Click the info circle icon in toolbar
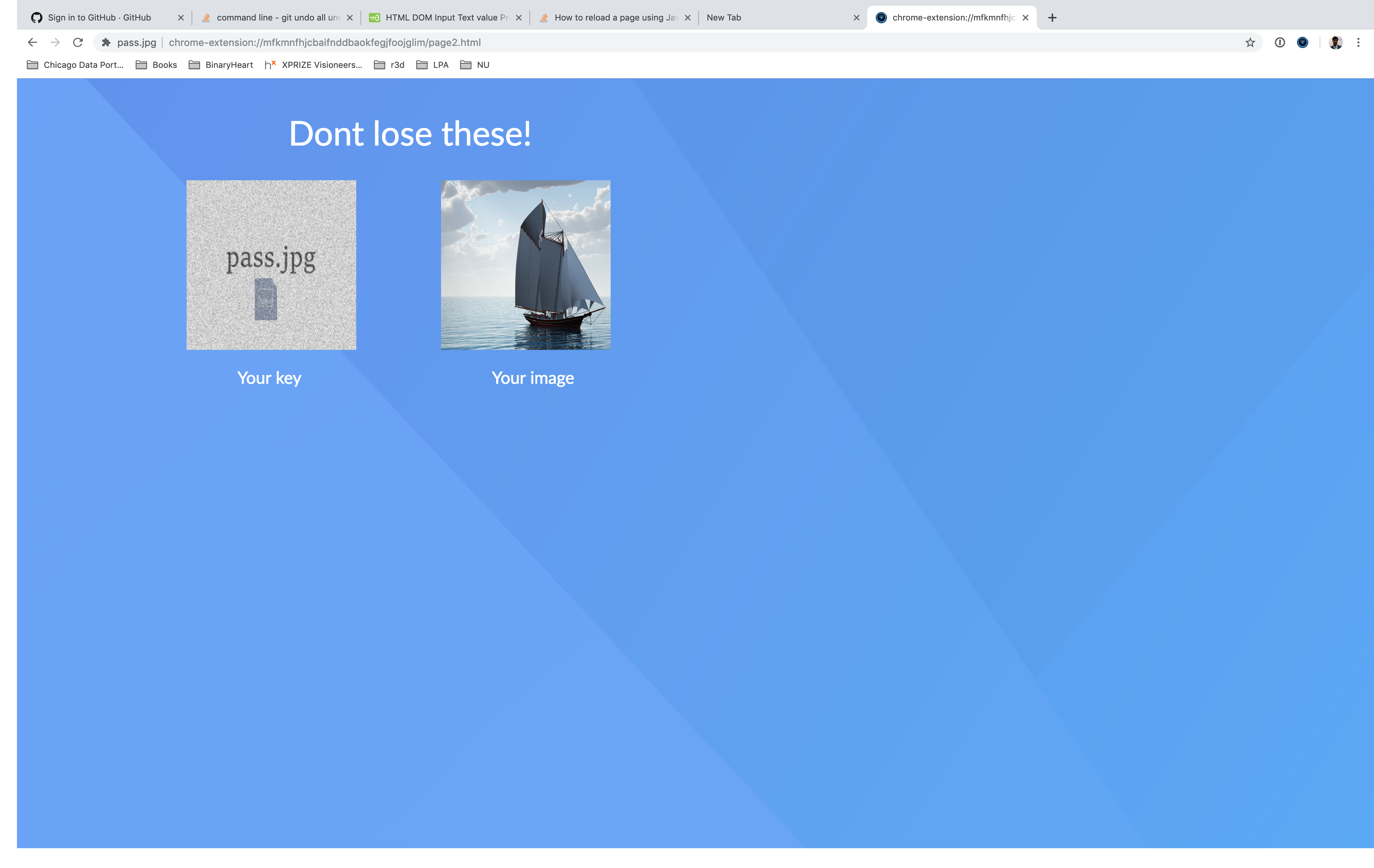The image size is (1374, 868). point(1280,42)
